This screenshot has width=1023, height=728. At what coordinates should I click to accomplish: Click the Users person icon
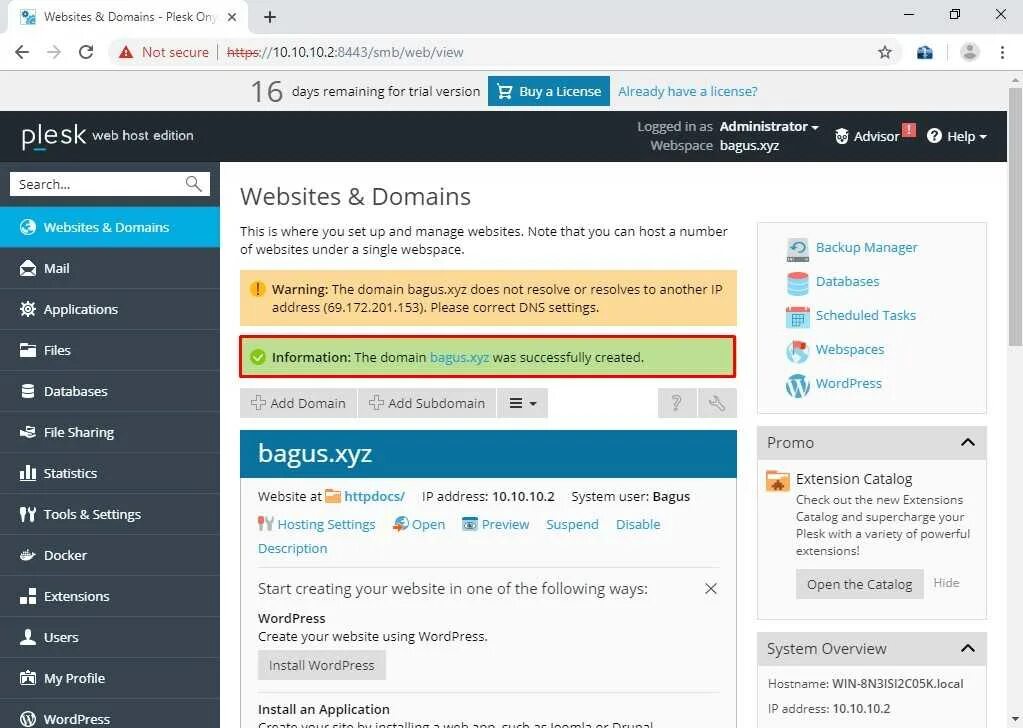click(27, 637)
